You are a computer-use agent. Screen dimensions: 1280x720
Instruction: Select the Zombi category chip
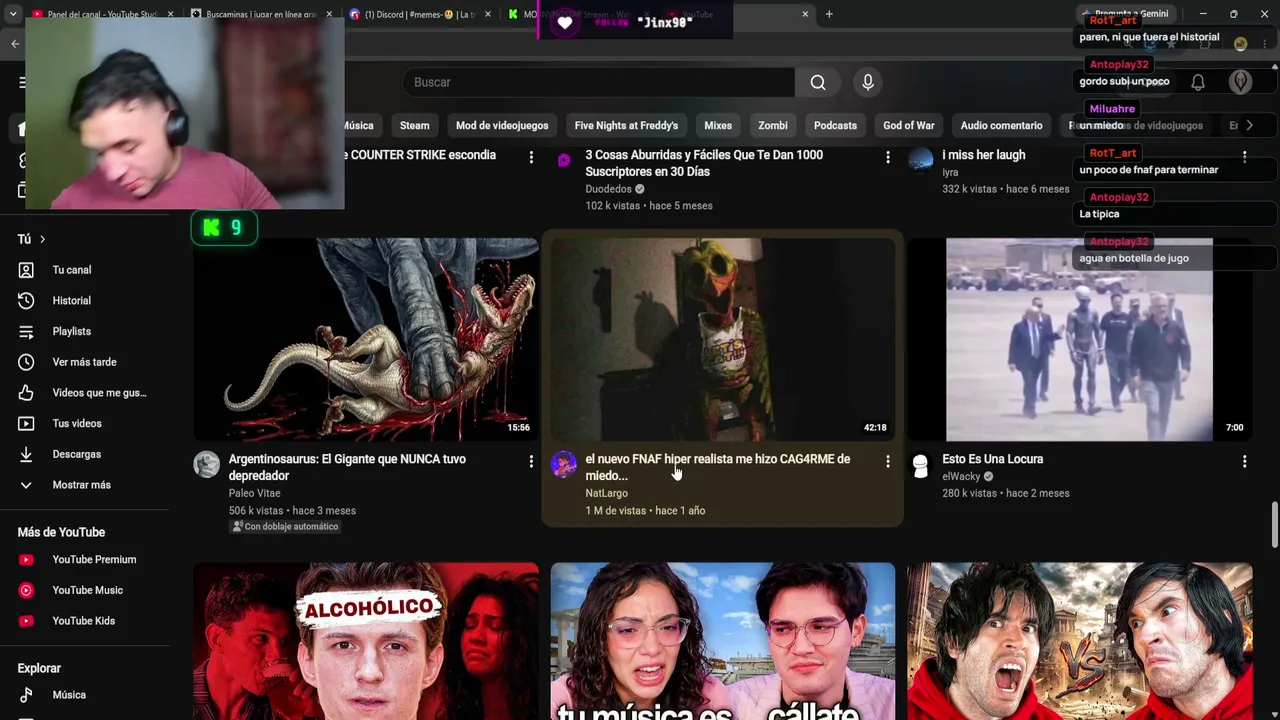773,125
